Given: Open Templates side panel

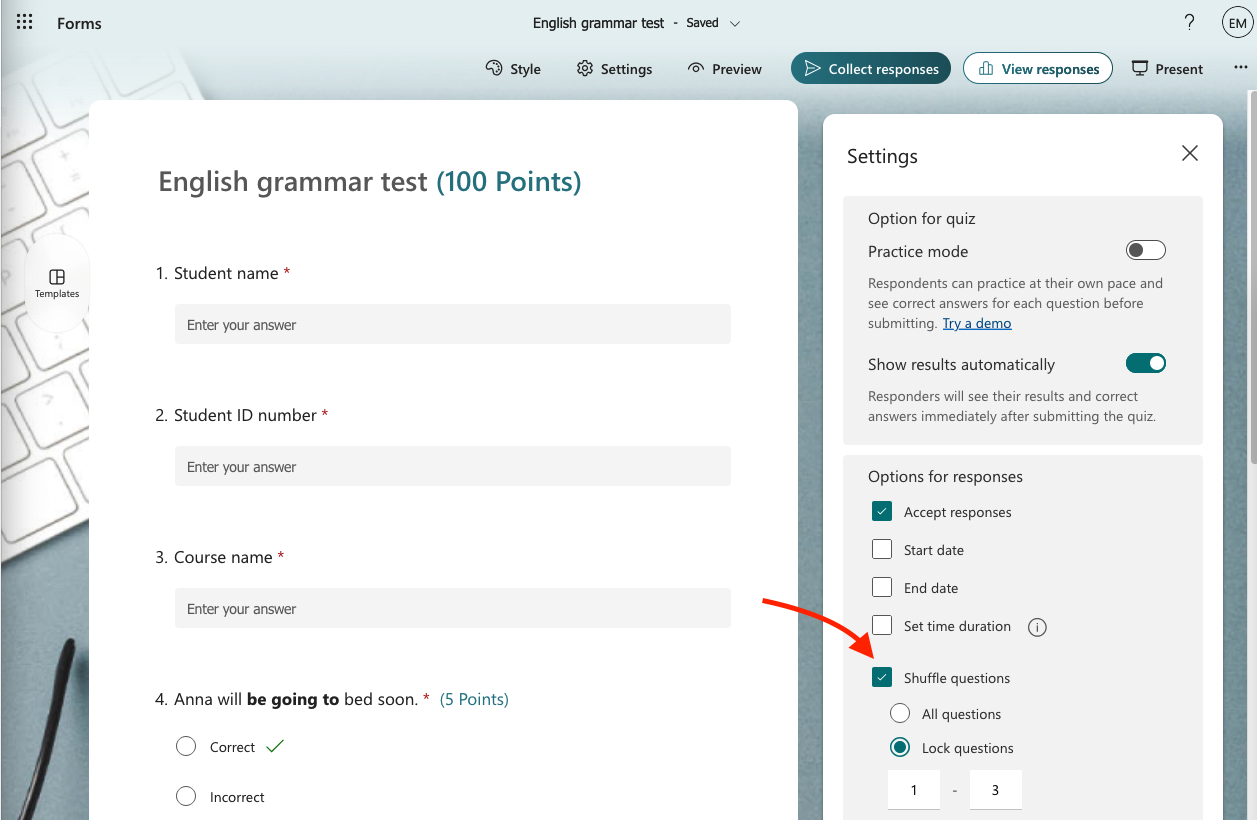Looking at the screenshot, I should [x=57, y=283].
